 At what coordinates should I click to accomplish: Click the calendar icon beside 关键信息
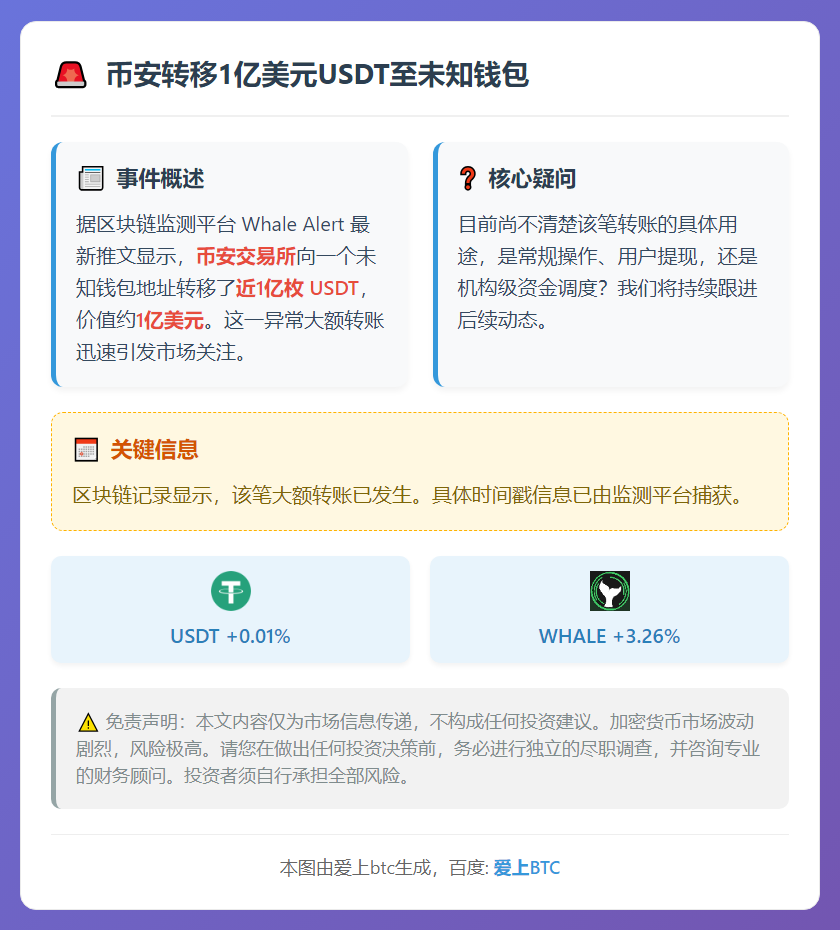86,450
